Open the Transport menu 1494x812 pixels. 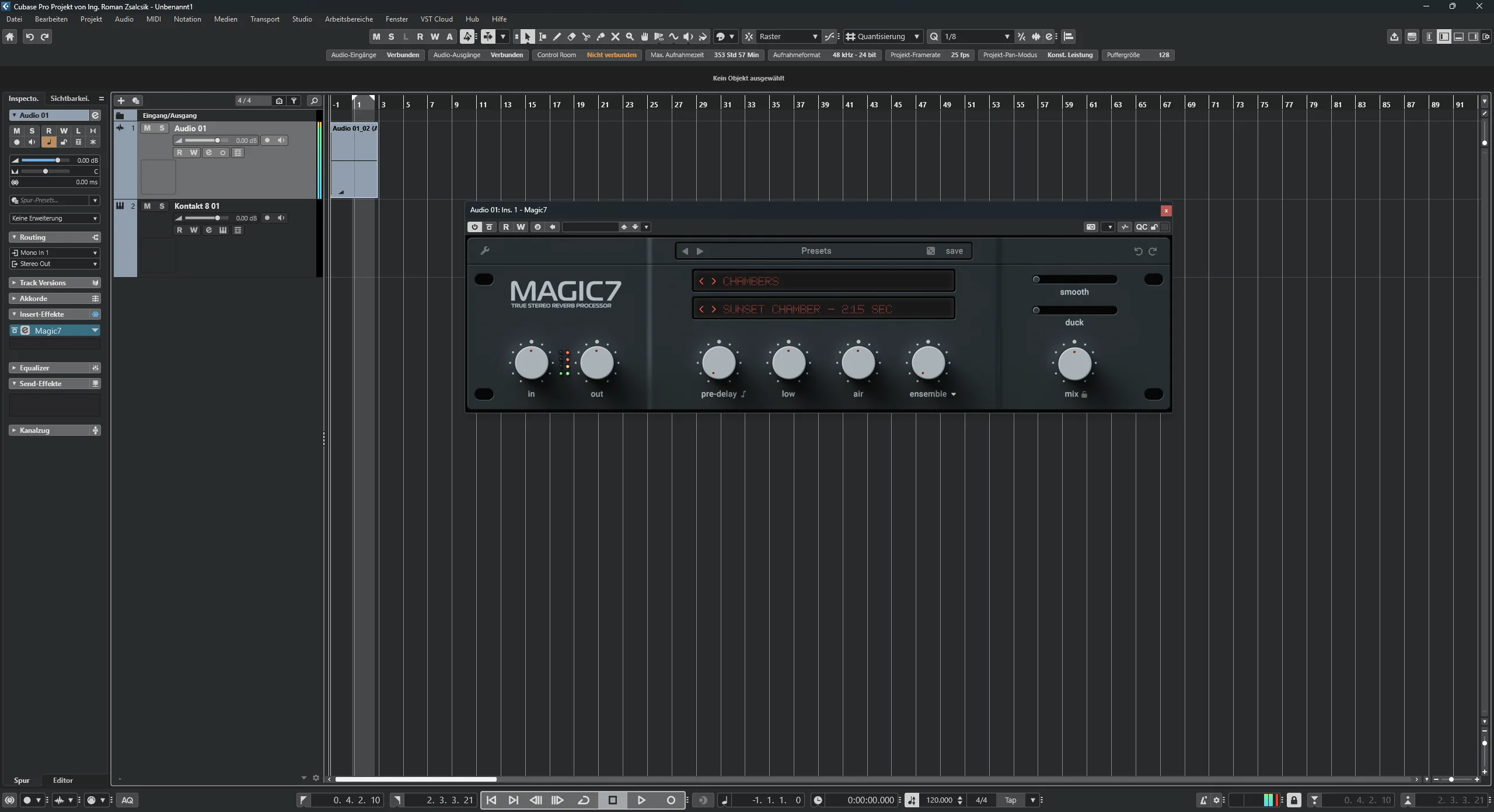tap(265, 19)
